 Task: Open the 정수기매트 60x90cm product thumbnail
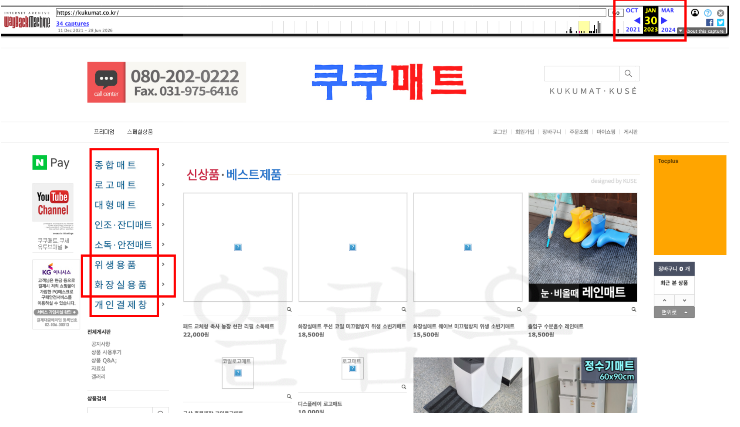[x=583, y=385]
